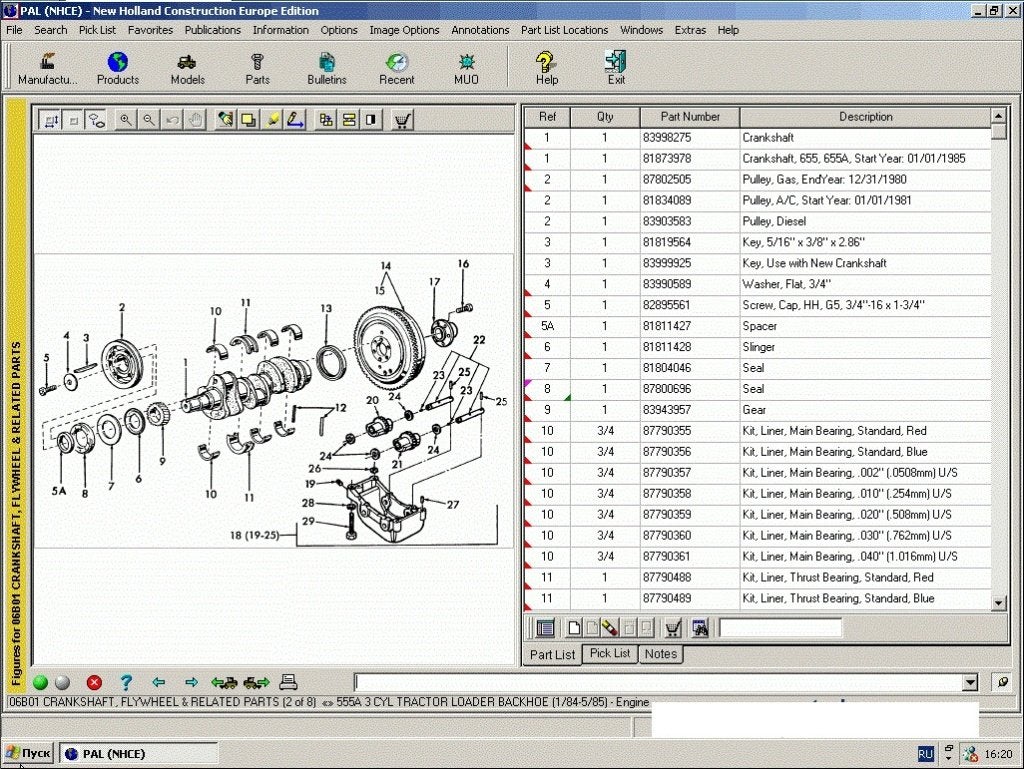Open the dropdown arrow of the bottom combo box
The image size is (1024, 769).
(970, 683)
